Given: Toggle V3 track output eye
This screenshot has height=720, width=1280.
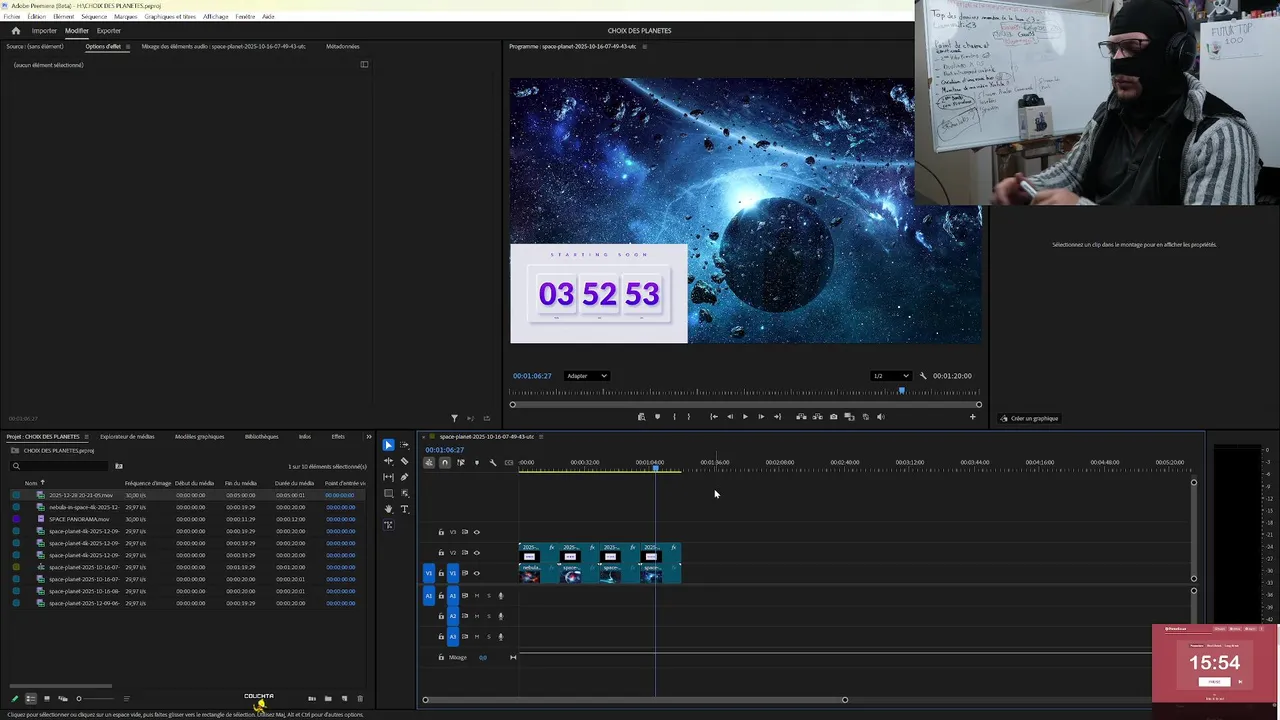Looking at the screenshot, I should coord(476,532).
